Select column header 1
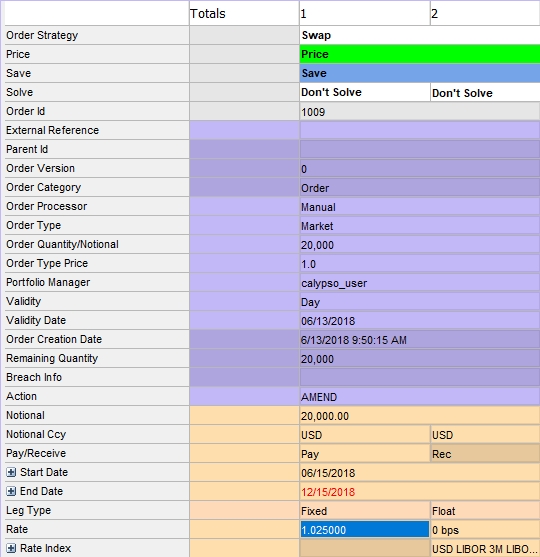Screen dimensions: 540x557 364,13
